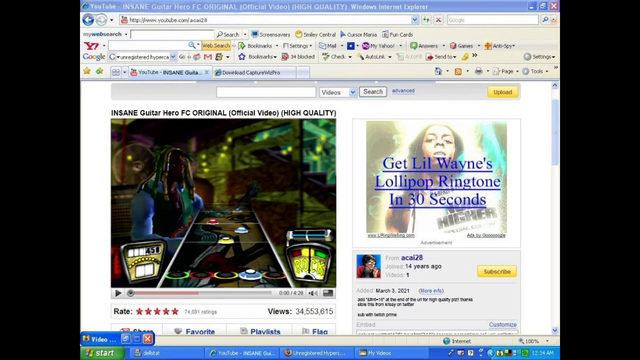Open Fun Cards toolbar item
This screenshot has width=640, height=360.
(398, 35)
